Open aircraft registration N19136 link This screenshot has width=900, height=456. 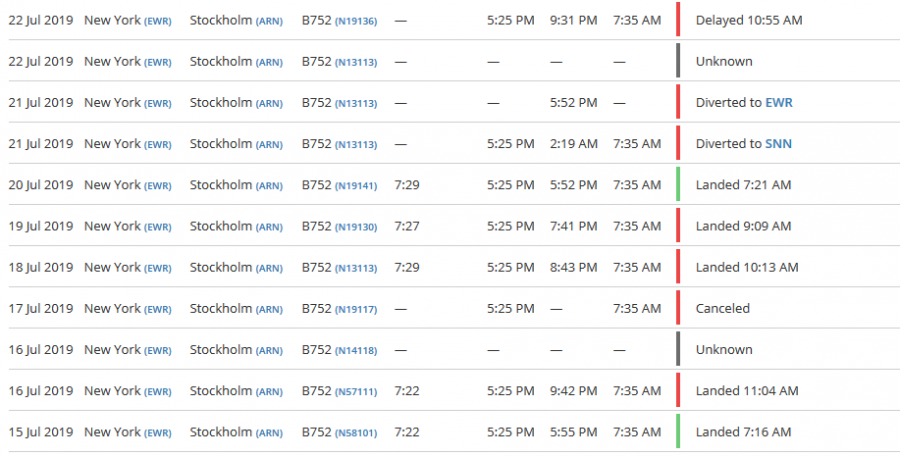tap(356, 20)
